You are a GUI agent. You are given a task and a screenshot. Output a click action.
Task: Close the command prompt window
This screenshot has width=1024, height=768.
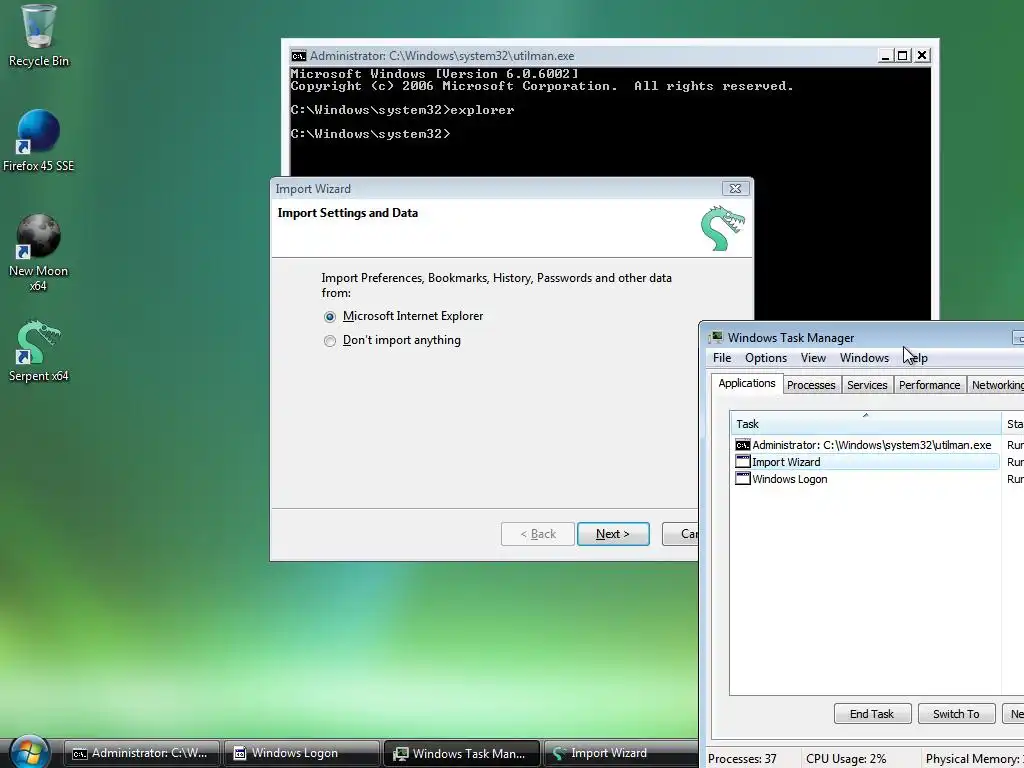(x=921, y=56)
